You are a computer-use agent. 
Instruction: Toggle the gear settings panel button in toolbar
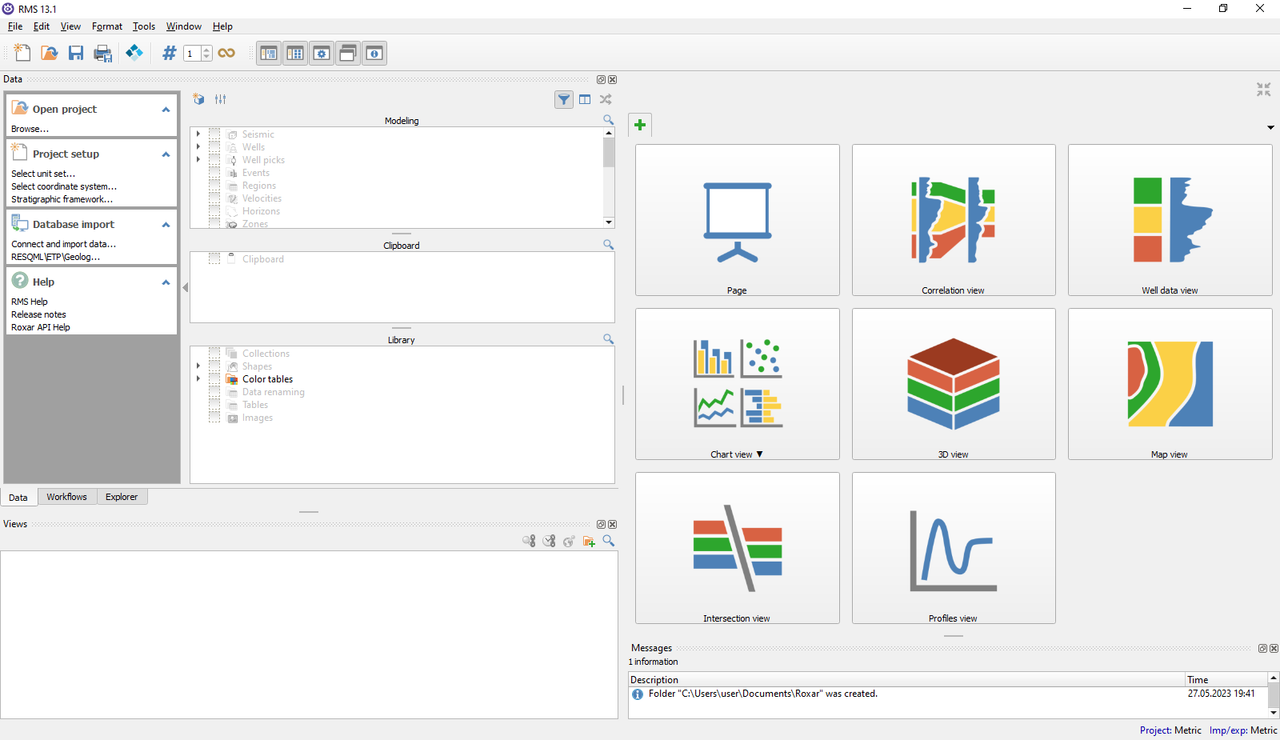[321, 53]
